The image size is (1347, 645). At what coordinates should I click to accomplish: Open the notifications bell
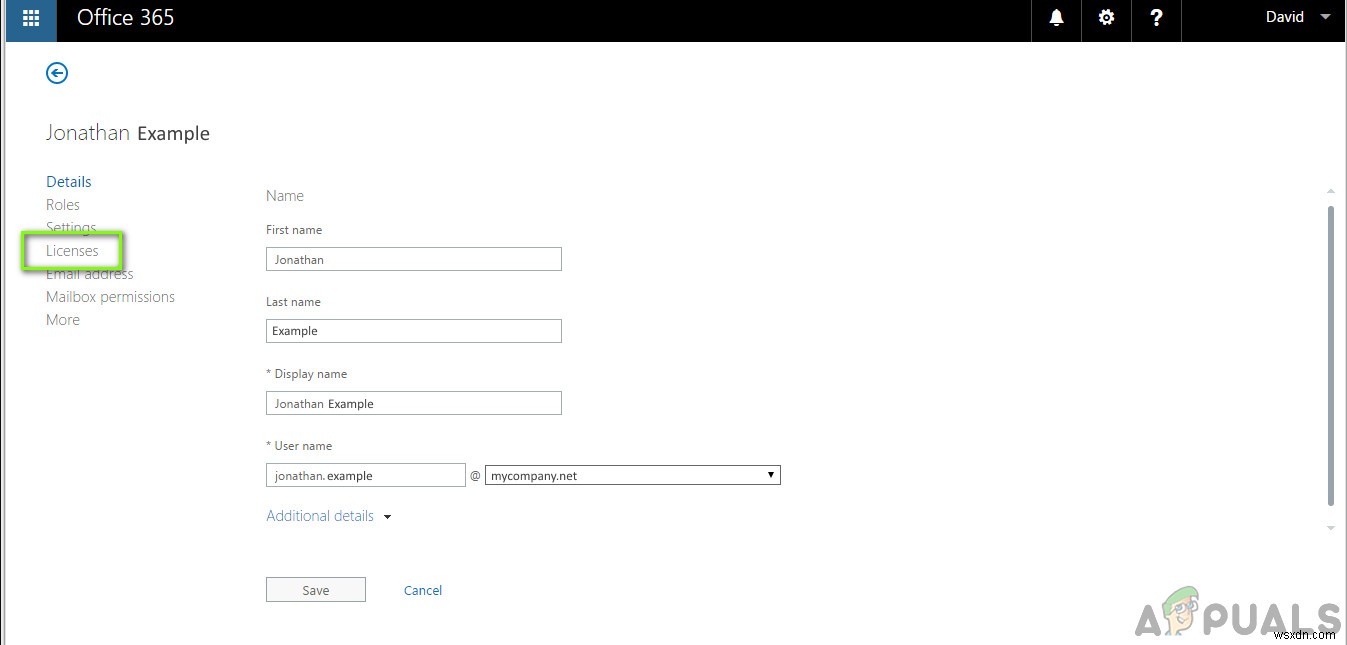pyautogui.click(x=1055, y=17)
